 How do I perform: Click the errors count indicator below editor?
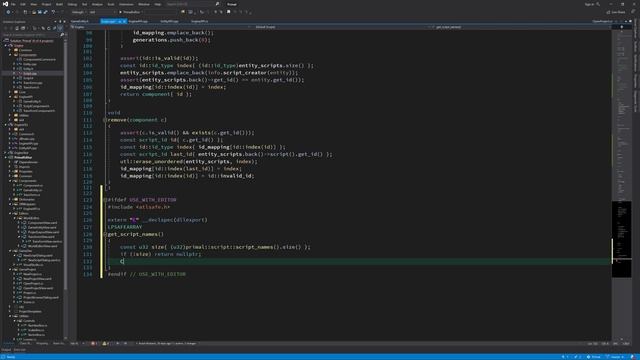click(94, 344)
